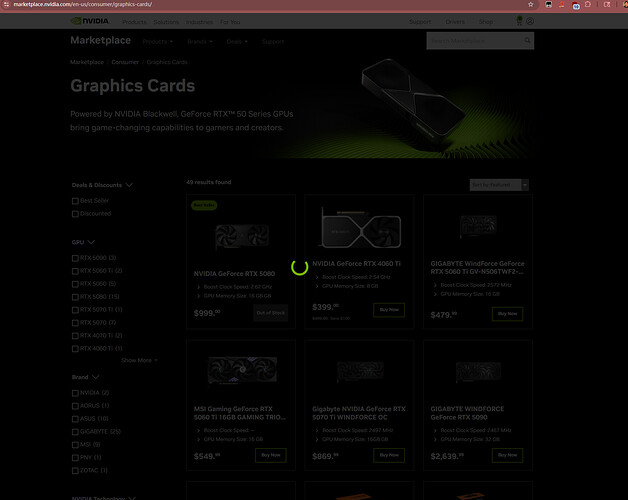628x500 pixels.
Task: Open the browser profile avatar
Action: 625,4
